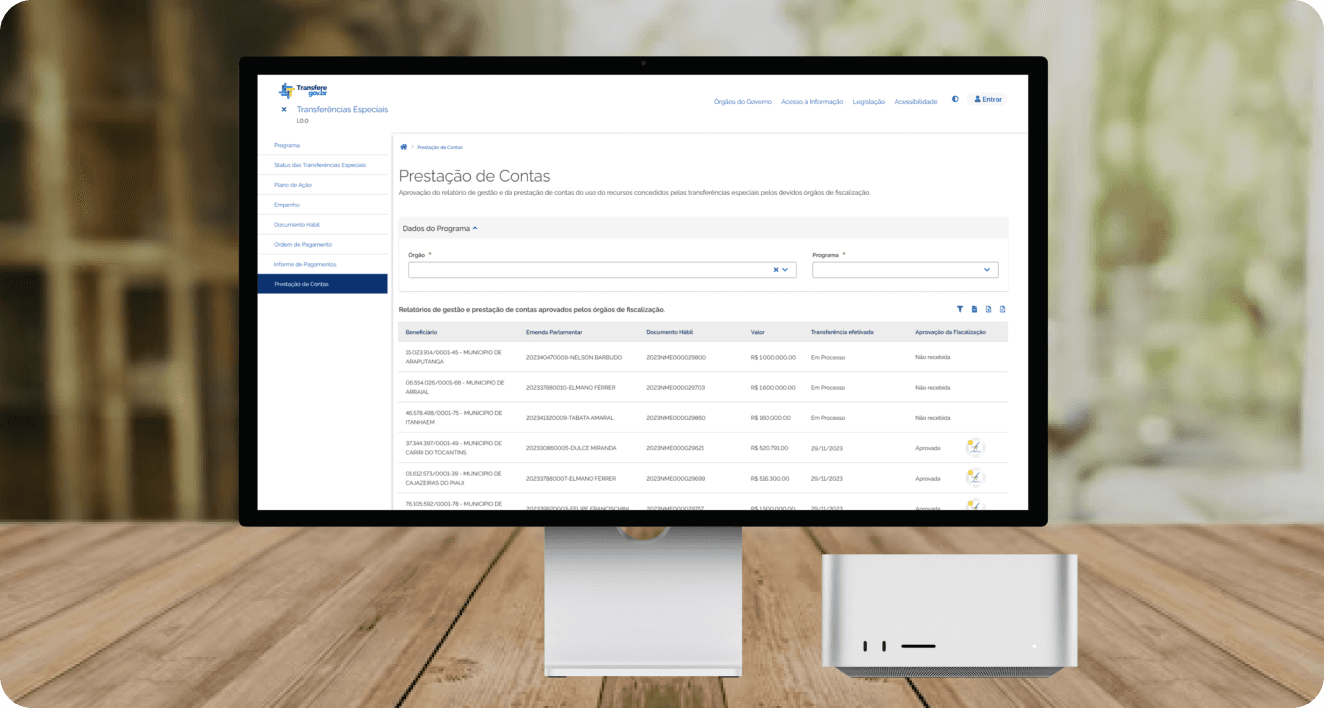Click the second document export icon after the filter
1324x708 pixels.
989,309
